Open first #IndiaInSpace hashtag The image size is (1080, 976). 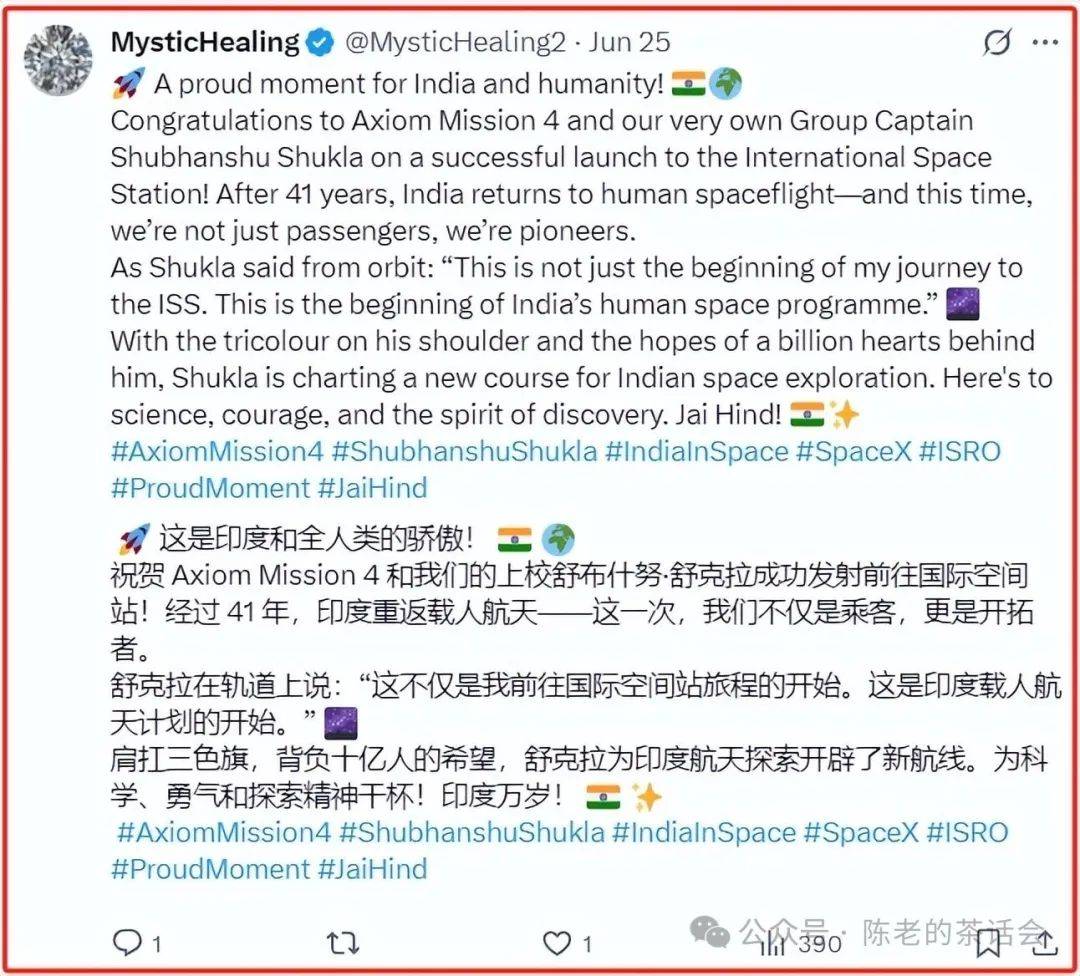[x=697, y=452]
